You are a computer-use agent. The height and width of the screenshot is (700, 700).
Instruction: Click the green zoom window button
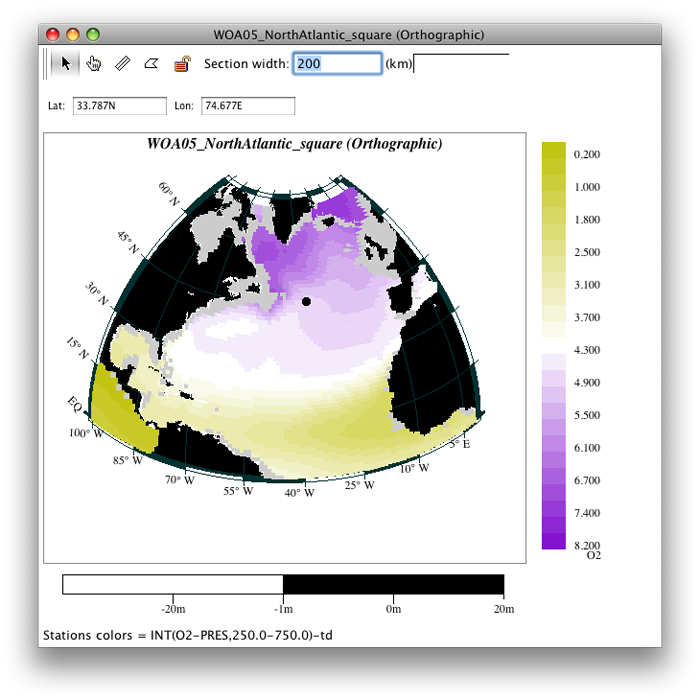tap(93, 35)
